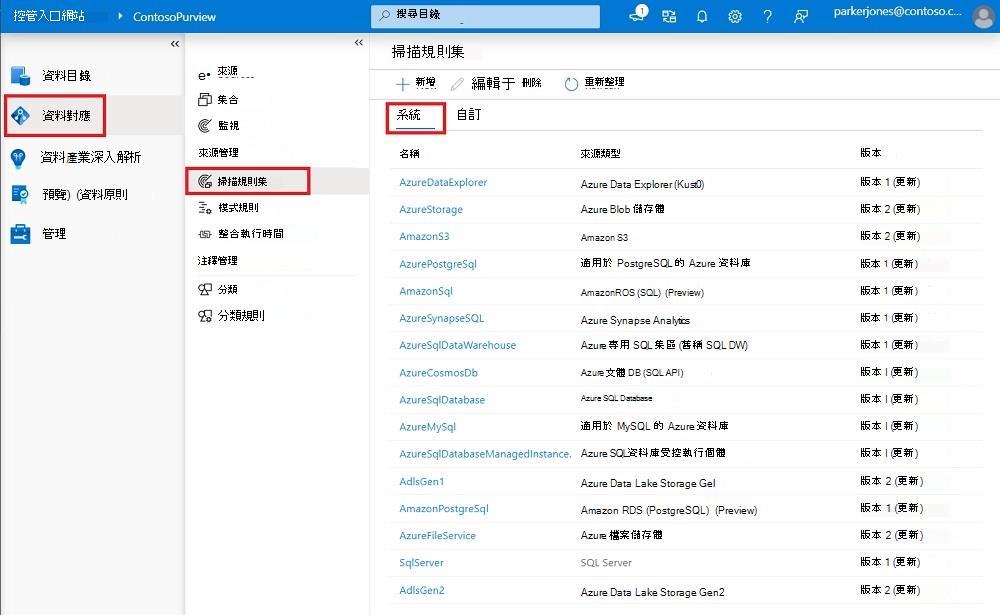Image resolution: width=1000 pixels, height=615 pixels.
Task: Open the AzureMySql rule set
Action: (427, 427)
